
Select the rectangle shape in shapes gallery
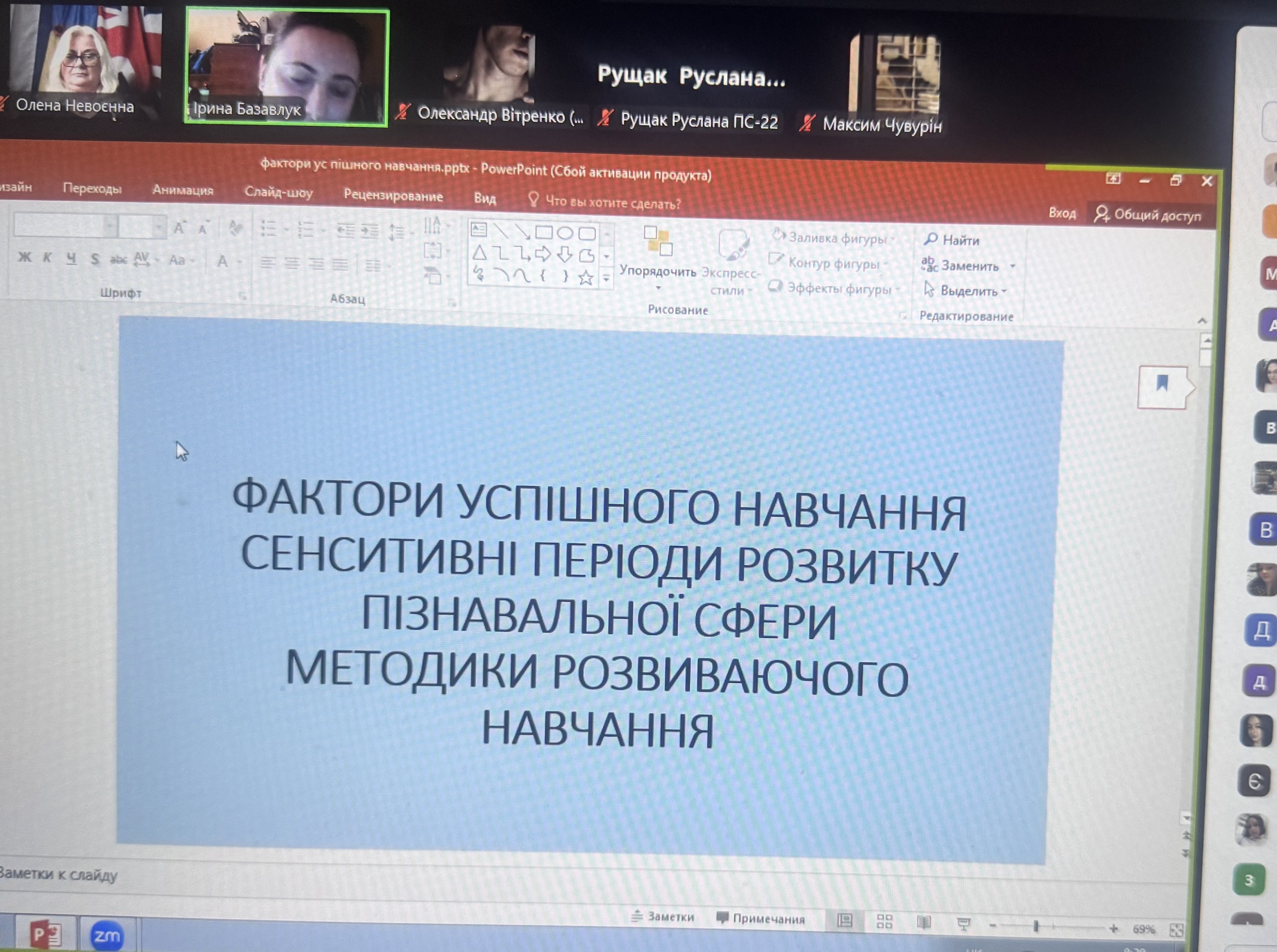coord(544,232)
